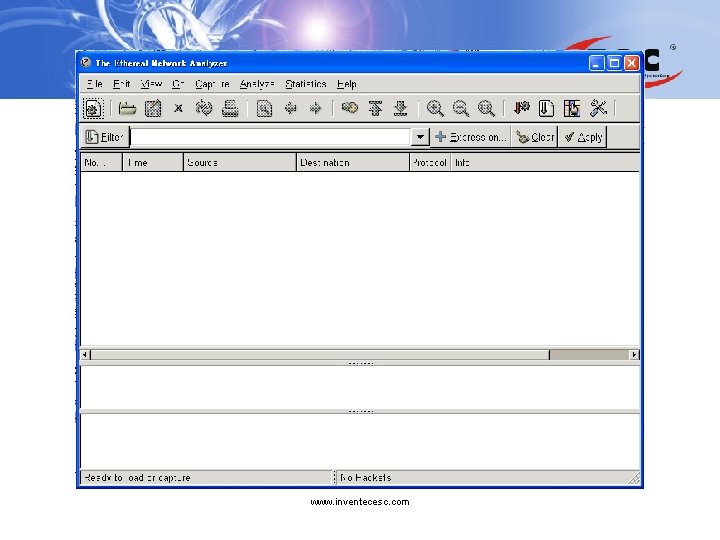Image resolution: width=720 pixels, height=540 pixels.
Task: Reload the capture file icon
Action: [x=204, y=108]
